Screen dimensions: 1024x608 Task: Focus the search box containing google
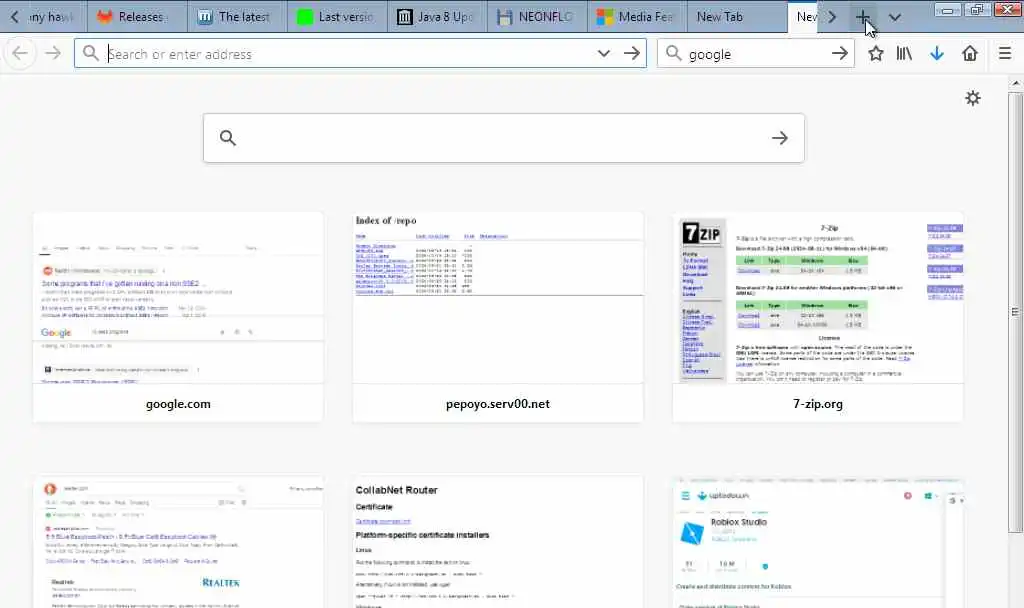[756, 54]
